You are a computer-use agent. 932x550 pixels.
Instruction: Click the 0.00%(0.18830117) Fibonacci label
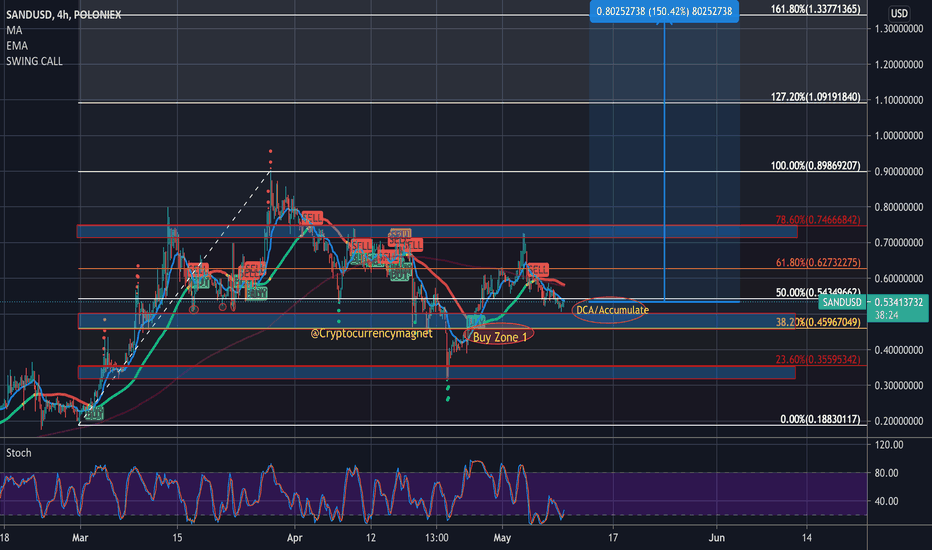[x=820, y=419]
